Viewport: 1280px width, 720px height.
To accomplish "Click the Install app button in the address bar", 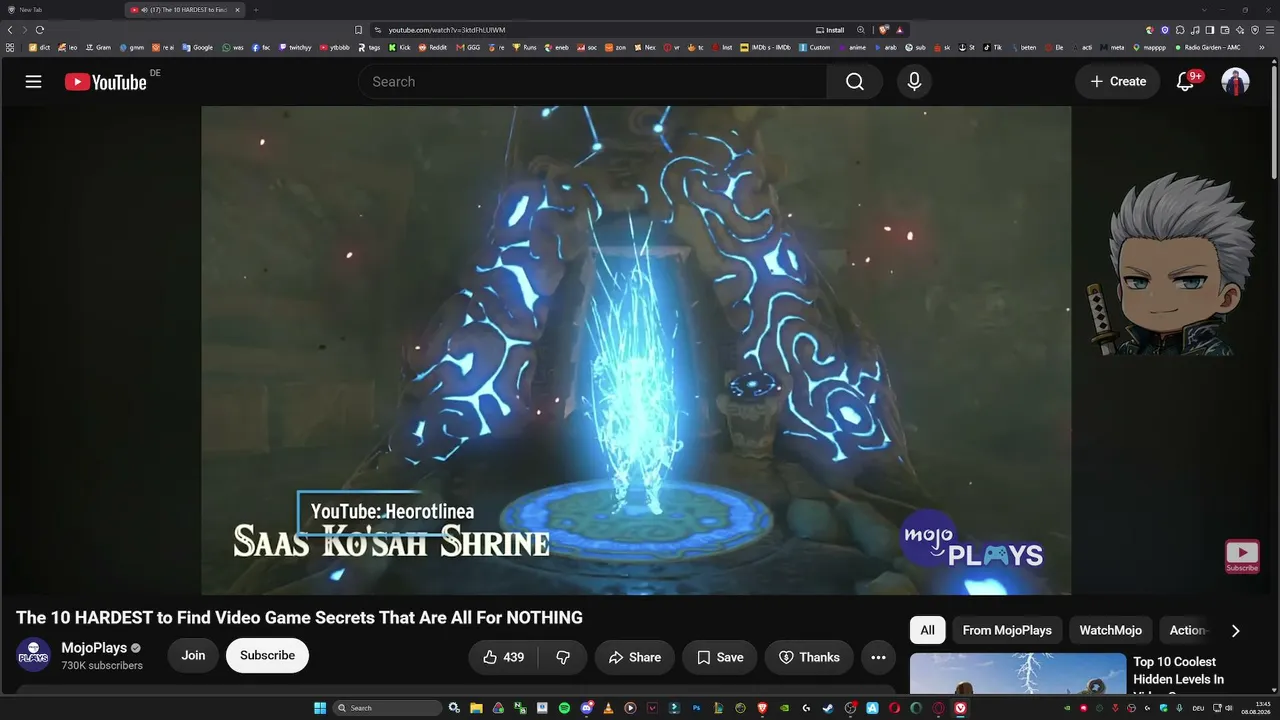I will (x=830, y=30).
